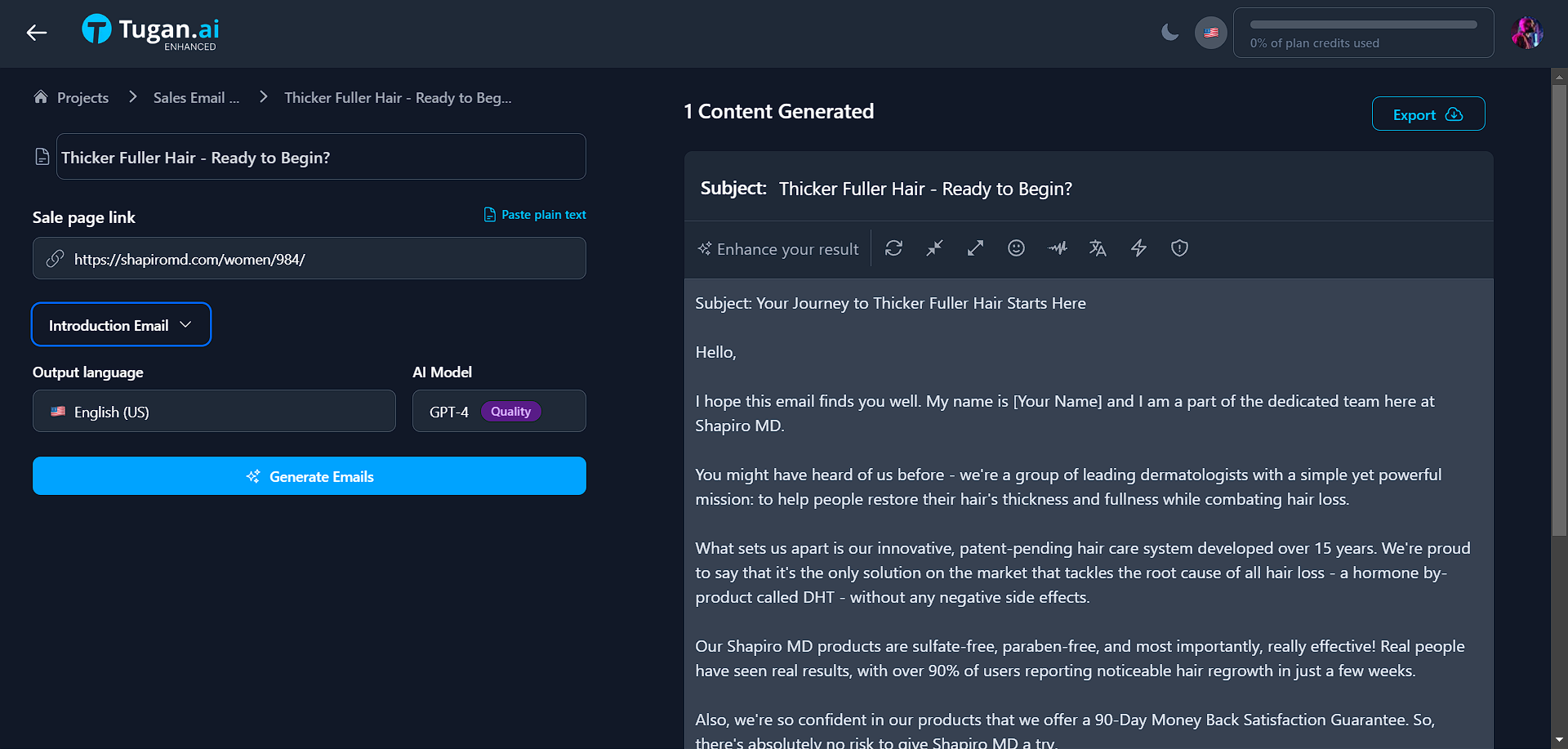This screenshot has width=1568, height=749.
Task: Open the Projects breadcrumb link
Action: 82,98
